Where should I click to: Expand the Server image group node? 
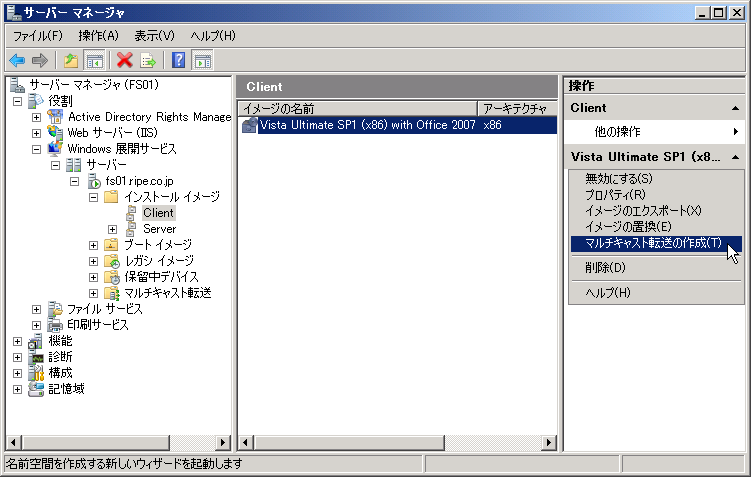[x=113, y=229]
